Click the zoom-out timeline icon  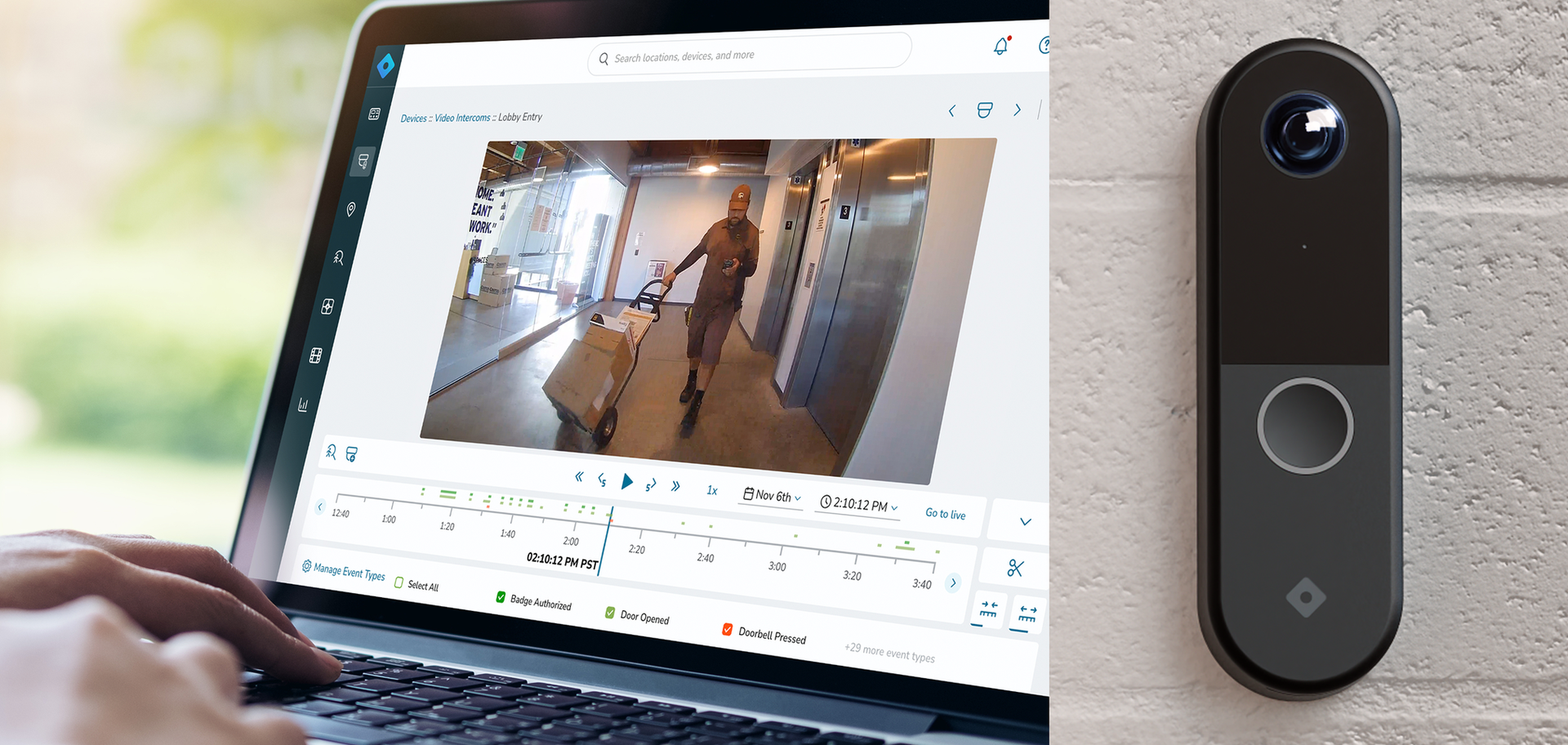click(1027, 614)
